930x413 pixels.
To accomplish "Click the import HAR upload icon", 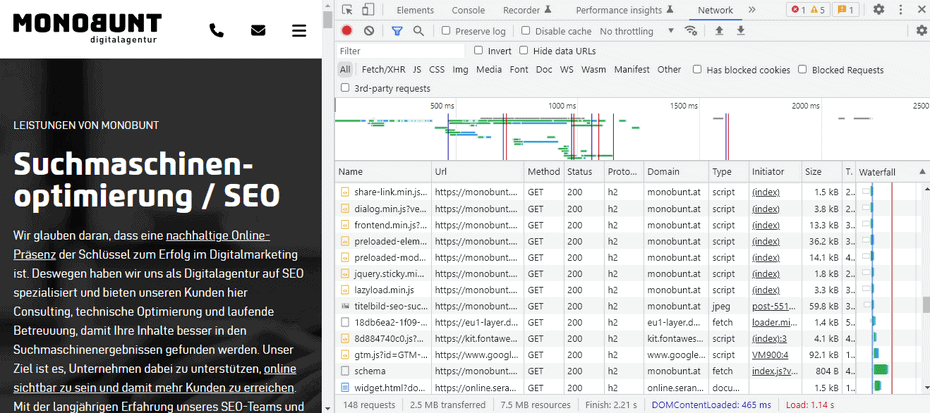I will point(719,31).
